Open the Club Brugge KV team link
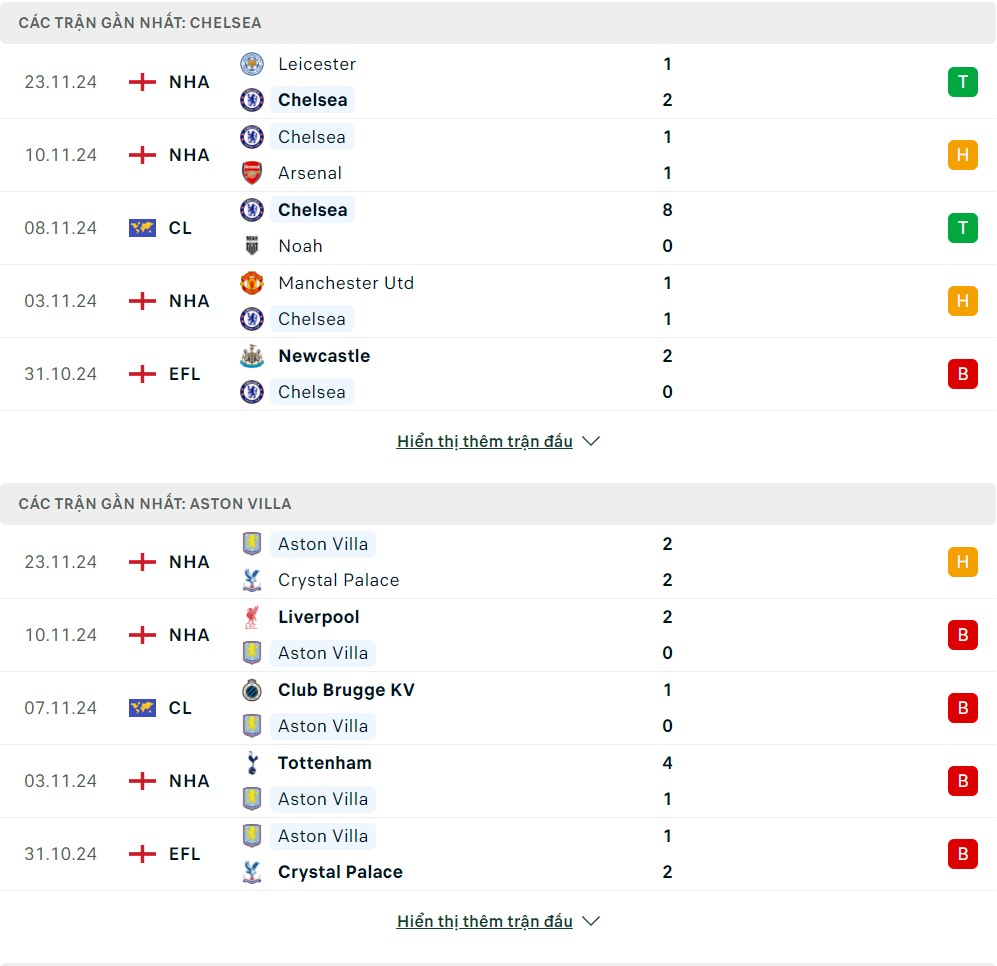The width and height of the screenshot is (997, 966). [x=346, y=690]
